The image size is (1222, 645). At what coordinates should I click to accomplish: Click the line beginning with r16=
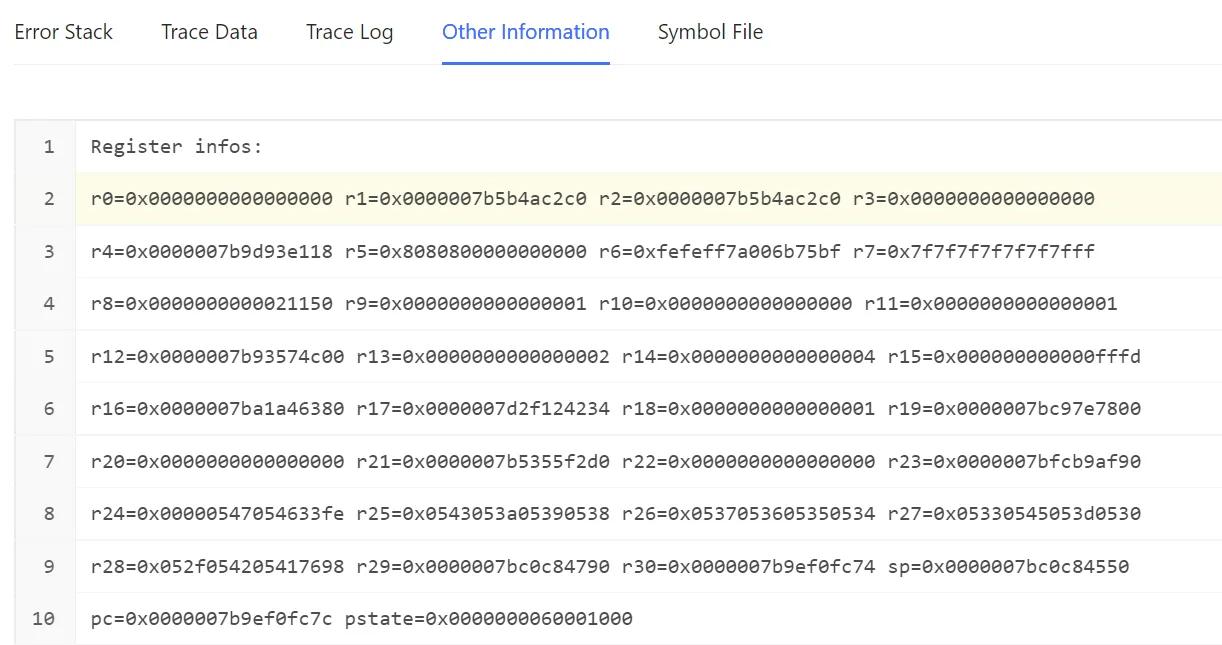click(x=615, y=409)
